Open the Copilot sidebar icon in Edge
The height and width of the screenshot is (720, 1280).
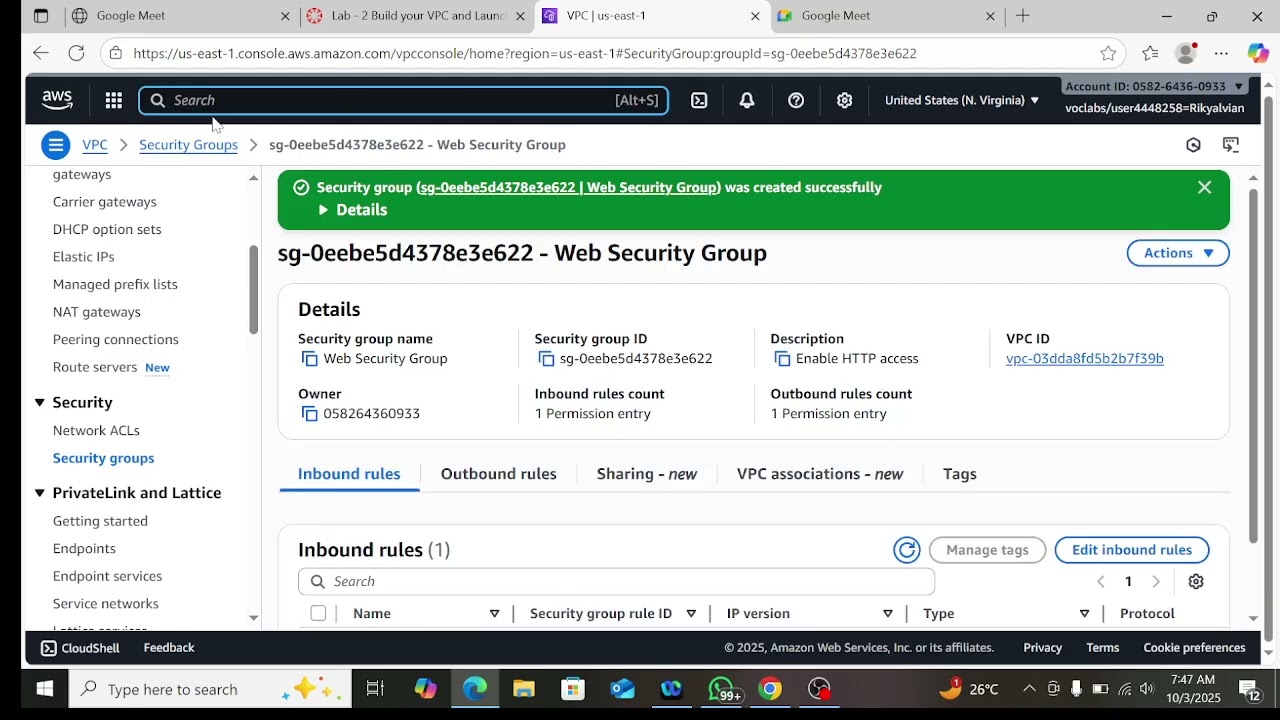1258,53
